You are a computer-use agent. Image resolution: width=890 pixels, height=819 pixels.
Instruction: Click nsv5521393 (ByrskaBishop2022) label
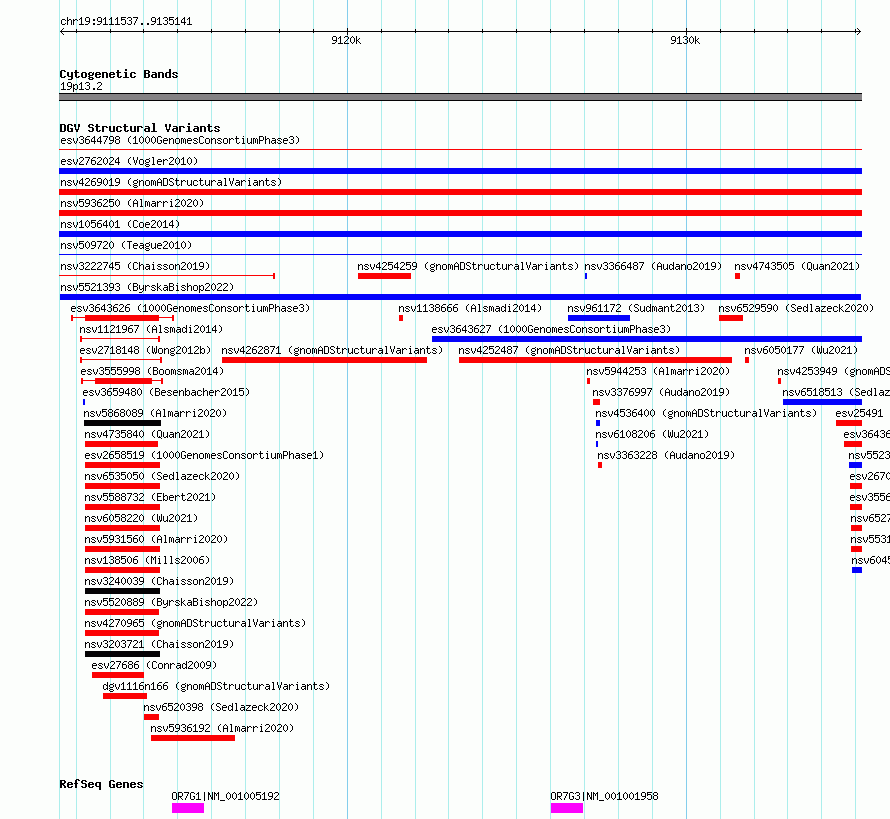coord(147,287)
